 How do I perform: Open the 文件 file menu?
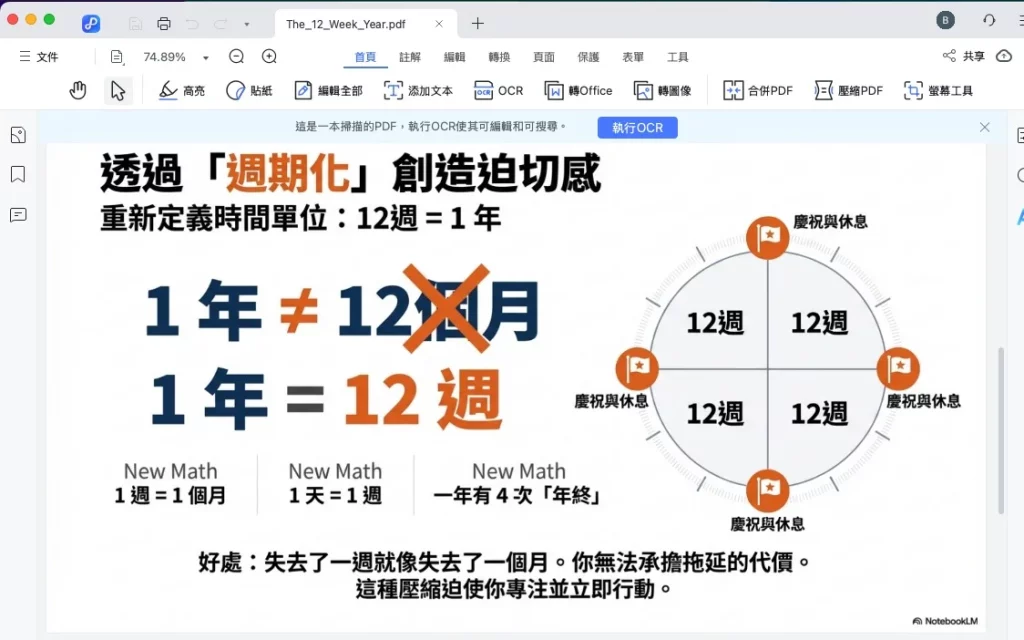click(39, 57)
